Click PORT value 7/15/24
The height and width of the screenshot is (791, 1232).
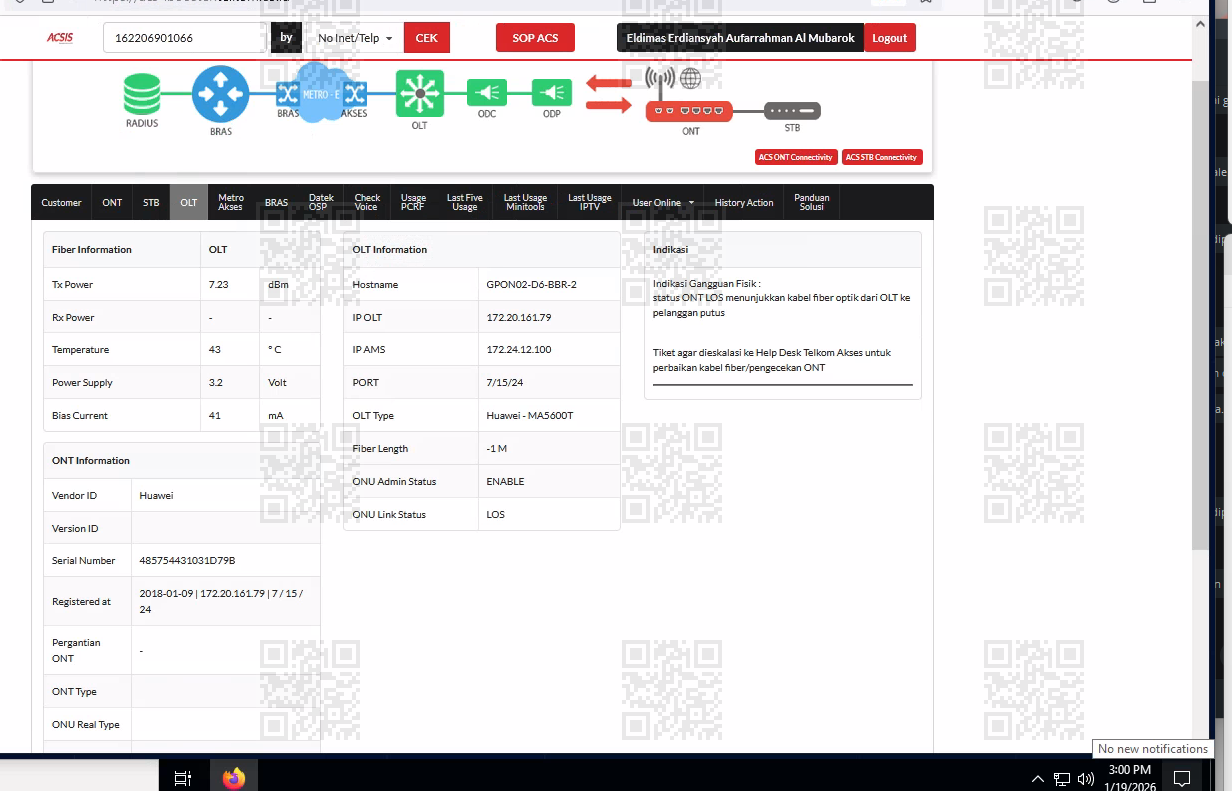[503, 383]
